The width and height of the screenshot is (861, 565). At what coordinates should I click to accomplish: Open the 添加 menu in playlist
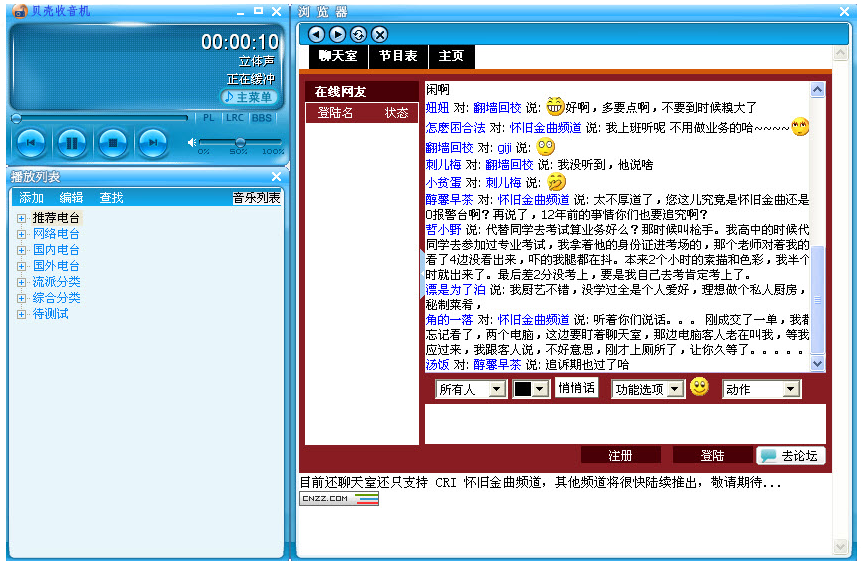(31, 198)
